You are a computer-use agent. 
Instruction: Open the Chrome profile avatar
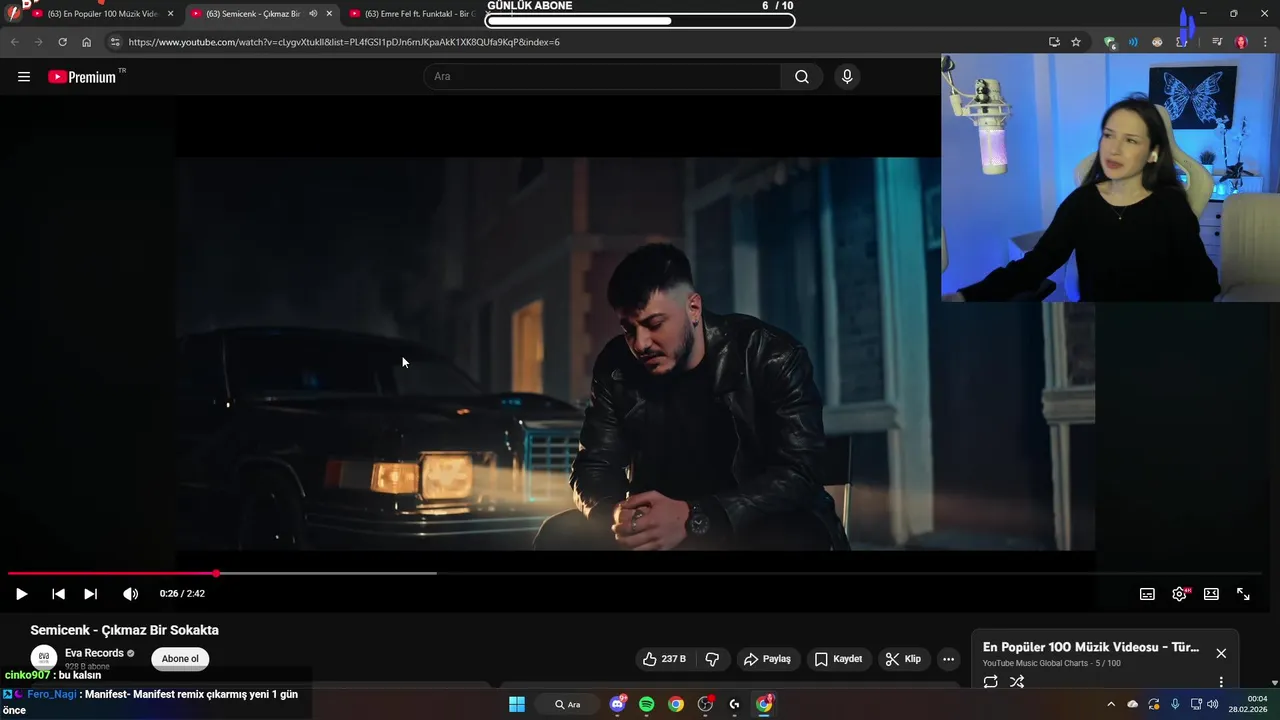(1241, 42)
